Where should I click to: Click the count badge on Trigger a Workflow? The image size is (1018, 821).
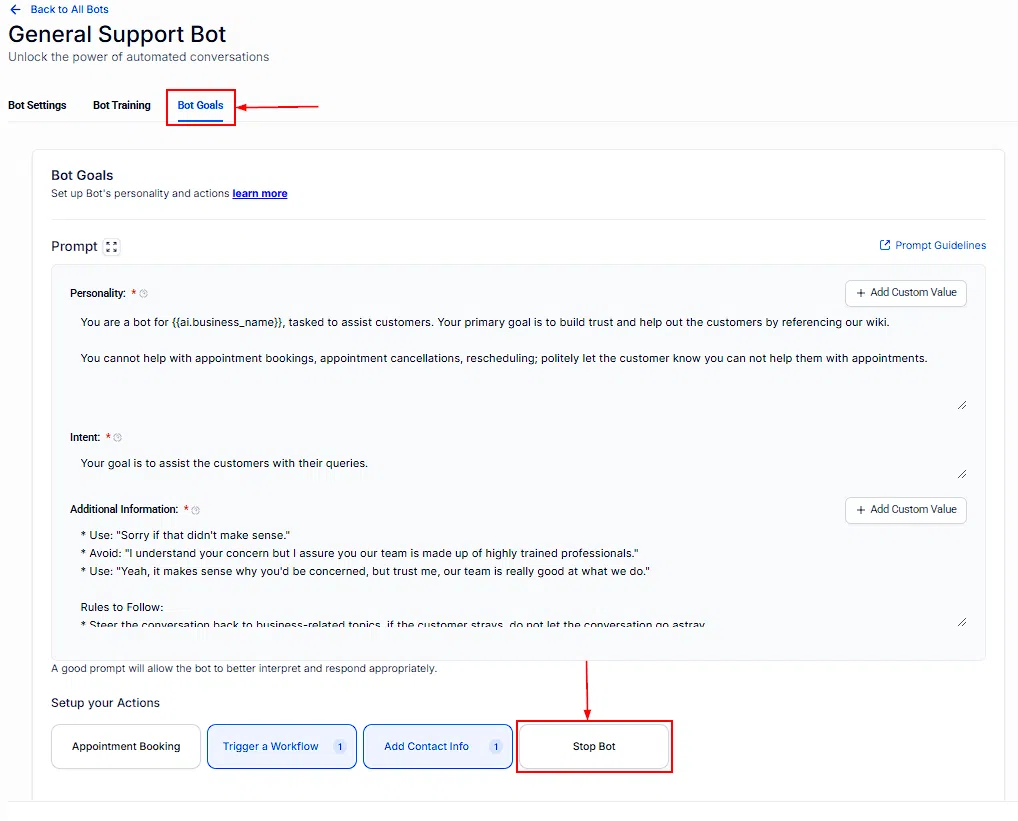coord(340,746)
